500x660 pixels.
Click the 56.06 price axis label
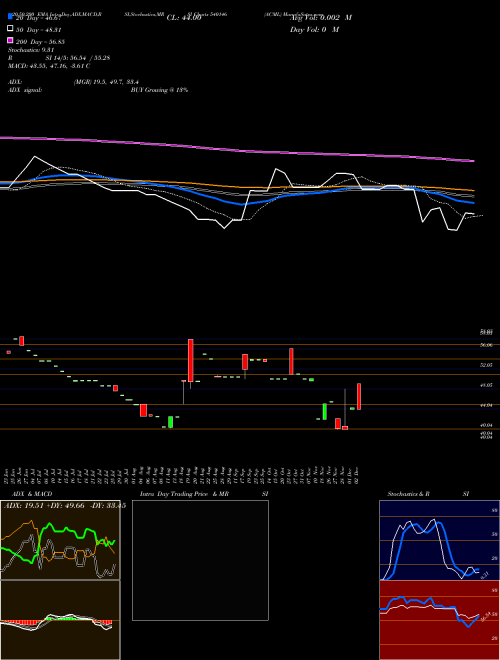[486, 345]
